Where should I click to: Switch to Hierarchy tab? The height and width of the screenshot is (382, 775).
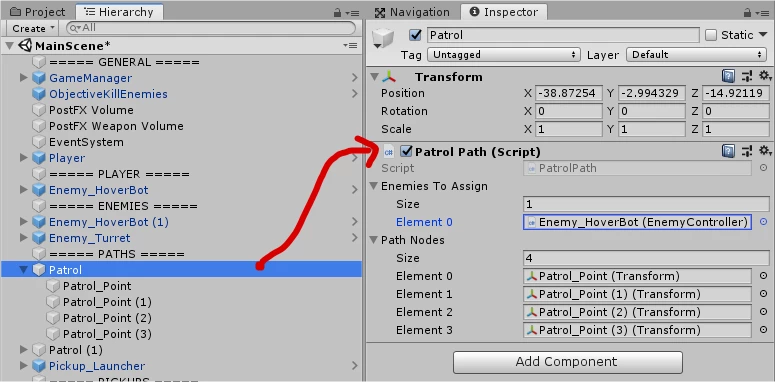118,12
